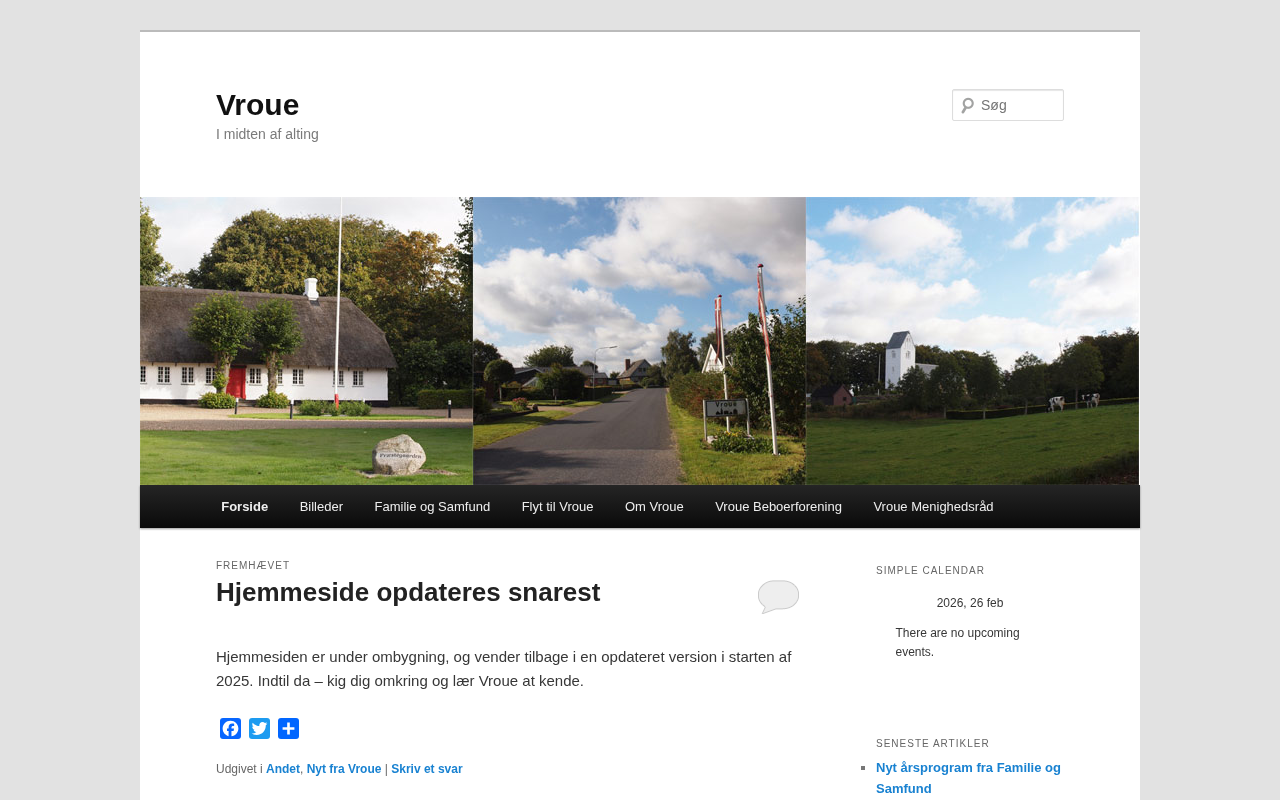
Task: Click the Skriv et svar link
Action: (427, 769)
